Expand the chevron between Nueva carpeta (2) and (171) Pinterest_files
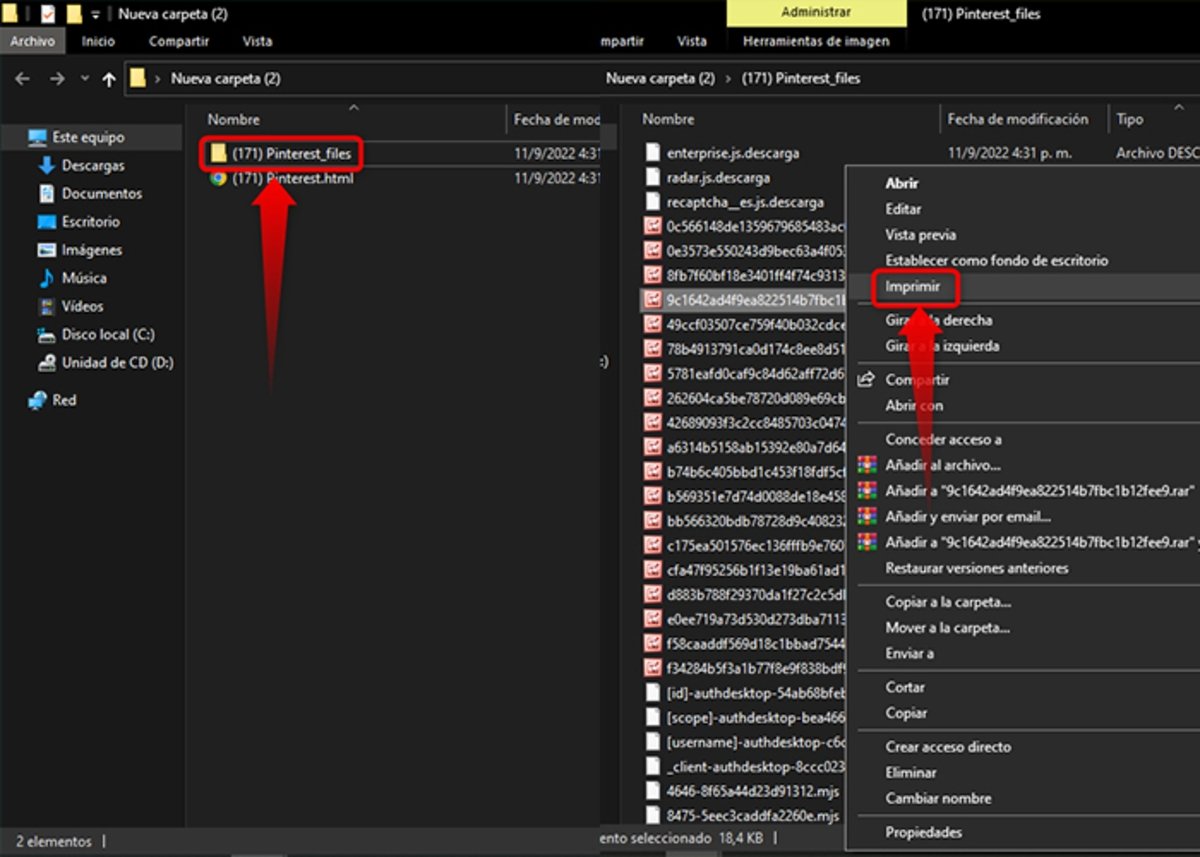This screenshot has height=857, width=1200. click(x=728, y=78)
